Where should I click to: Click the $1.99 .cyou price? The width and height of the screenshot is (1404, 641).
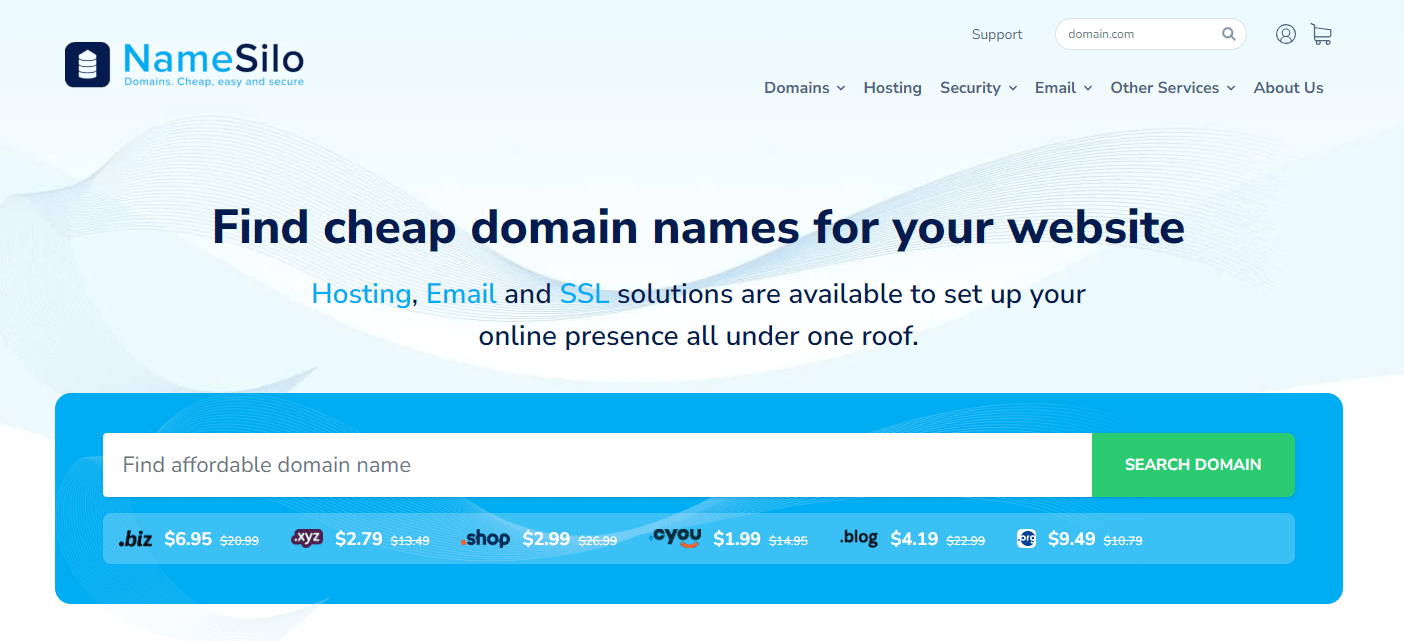tap(737, 539)
